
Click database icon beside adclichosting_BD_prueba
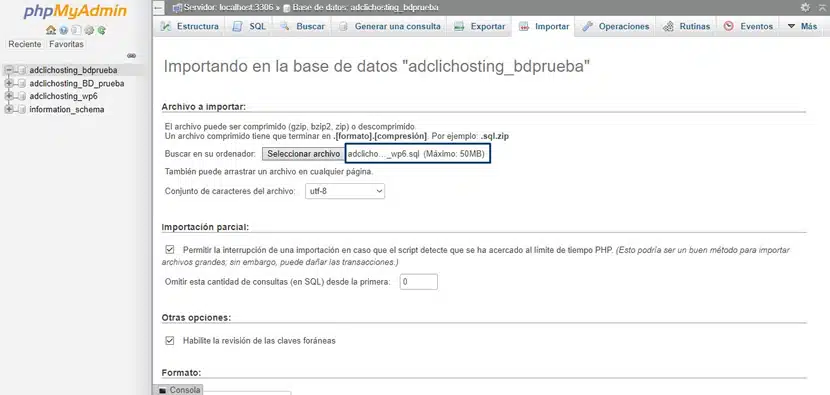[22, 83]
